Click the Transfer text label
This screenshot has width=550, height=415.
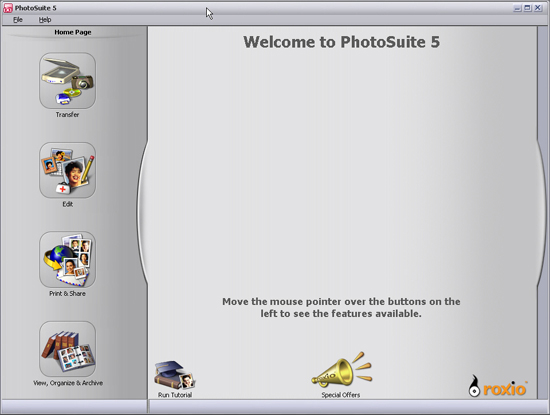(67, 115)
